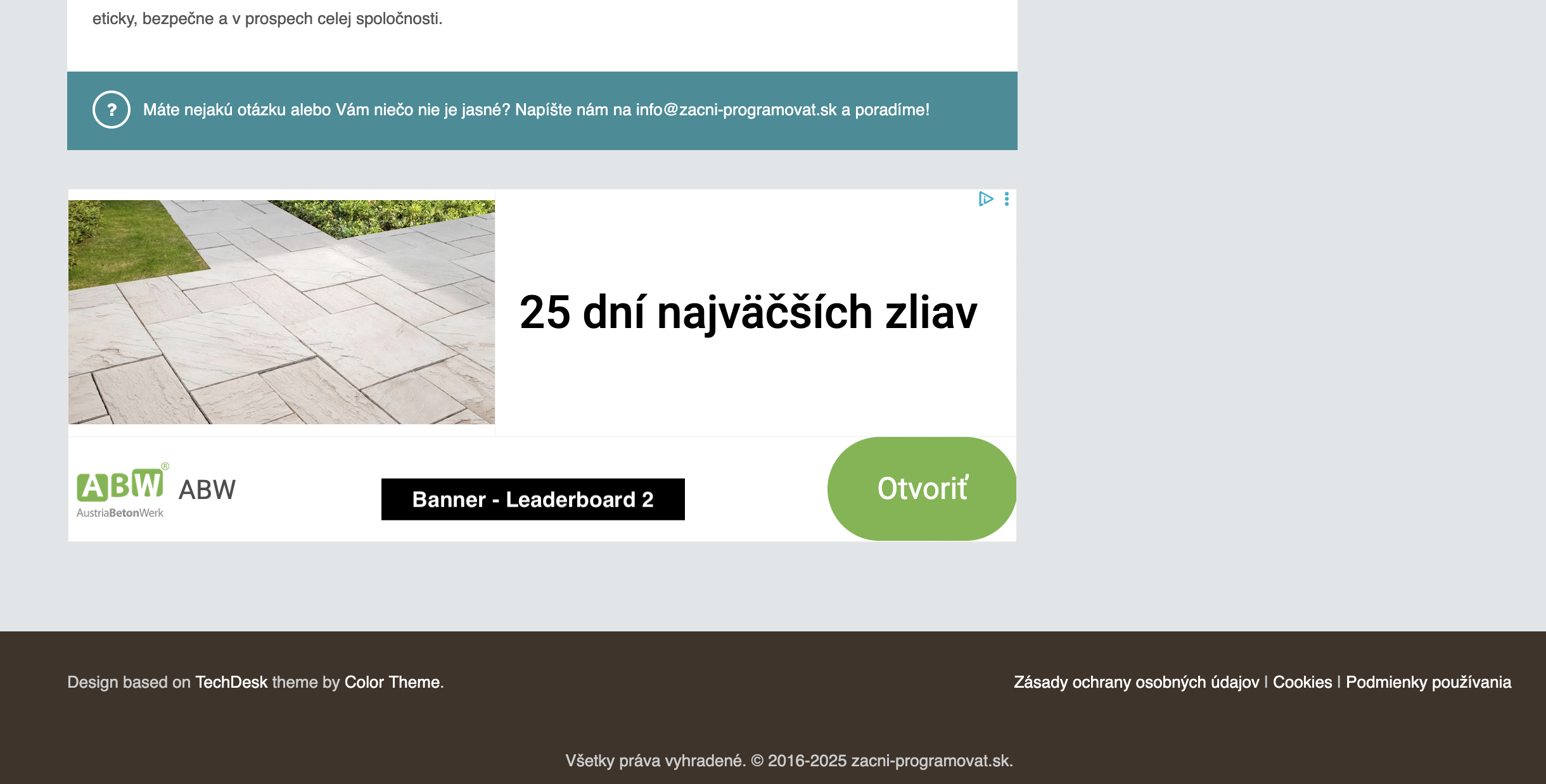Open the Podmienky používania link

point(1428,682)
